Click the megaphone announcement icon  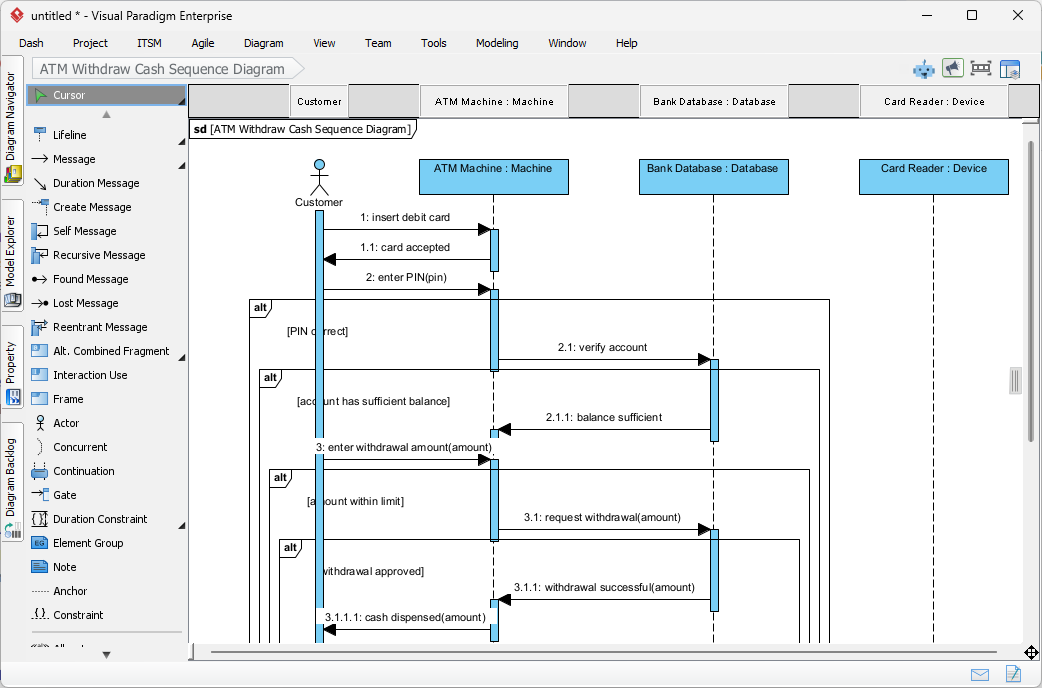coord(952,69)
